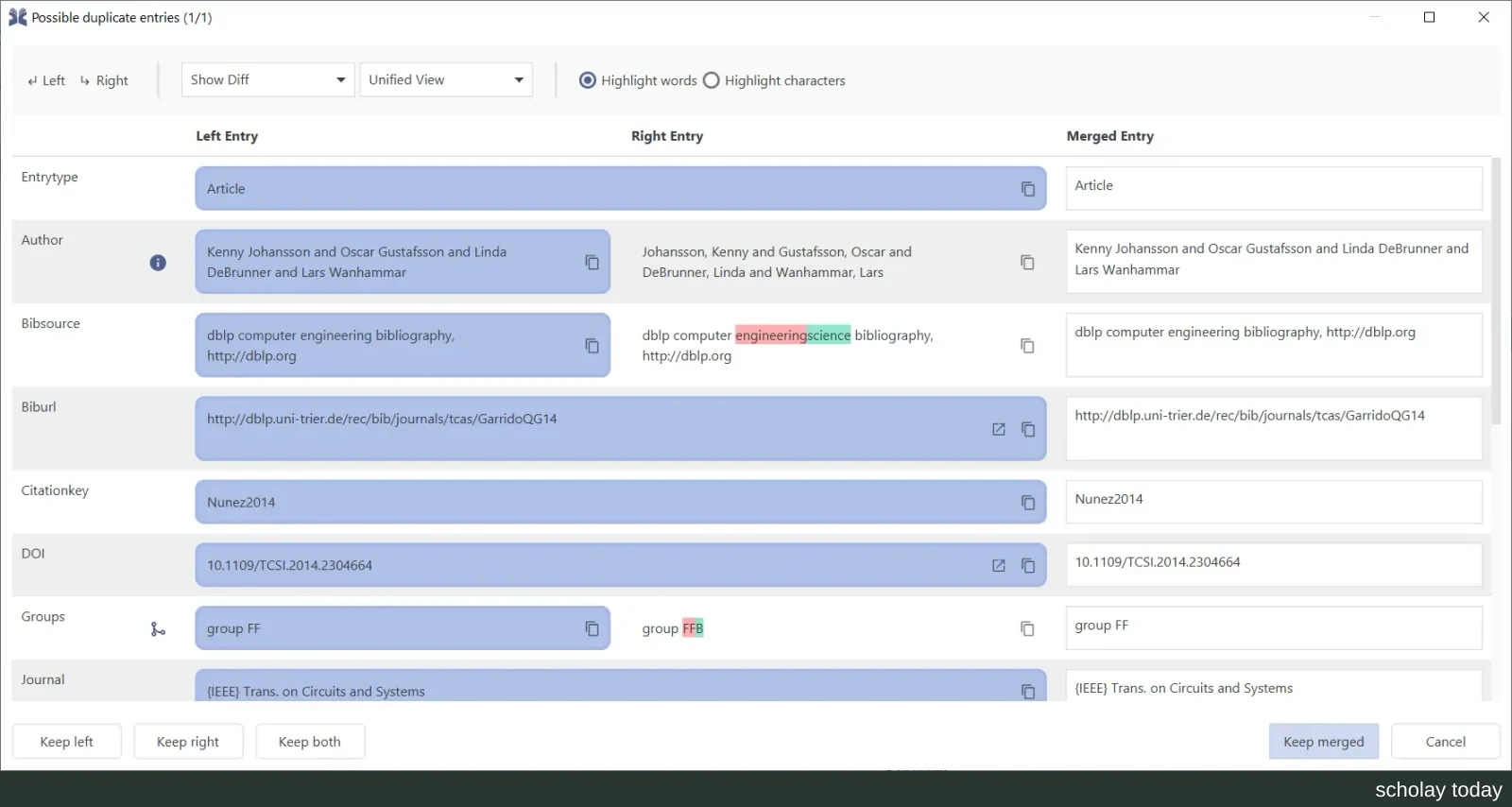Image resolution: width=1512 pixels, height=807 pixels.
Task: Open the Show Diff dropdown
Action: click(267, 79)
